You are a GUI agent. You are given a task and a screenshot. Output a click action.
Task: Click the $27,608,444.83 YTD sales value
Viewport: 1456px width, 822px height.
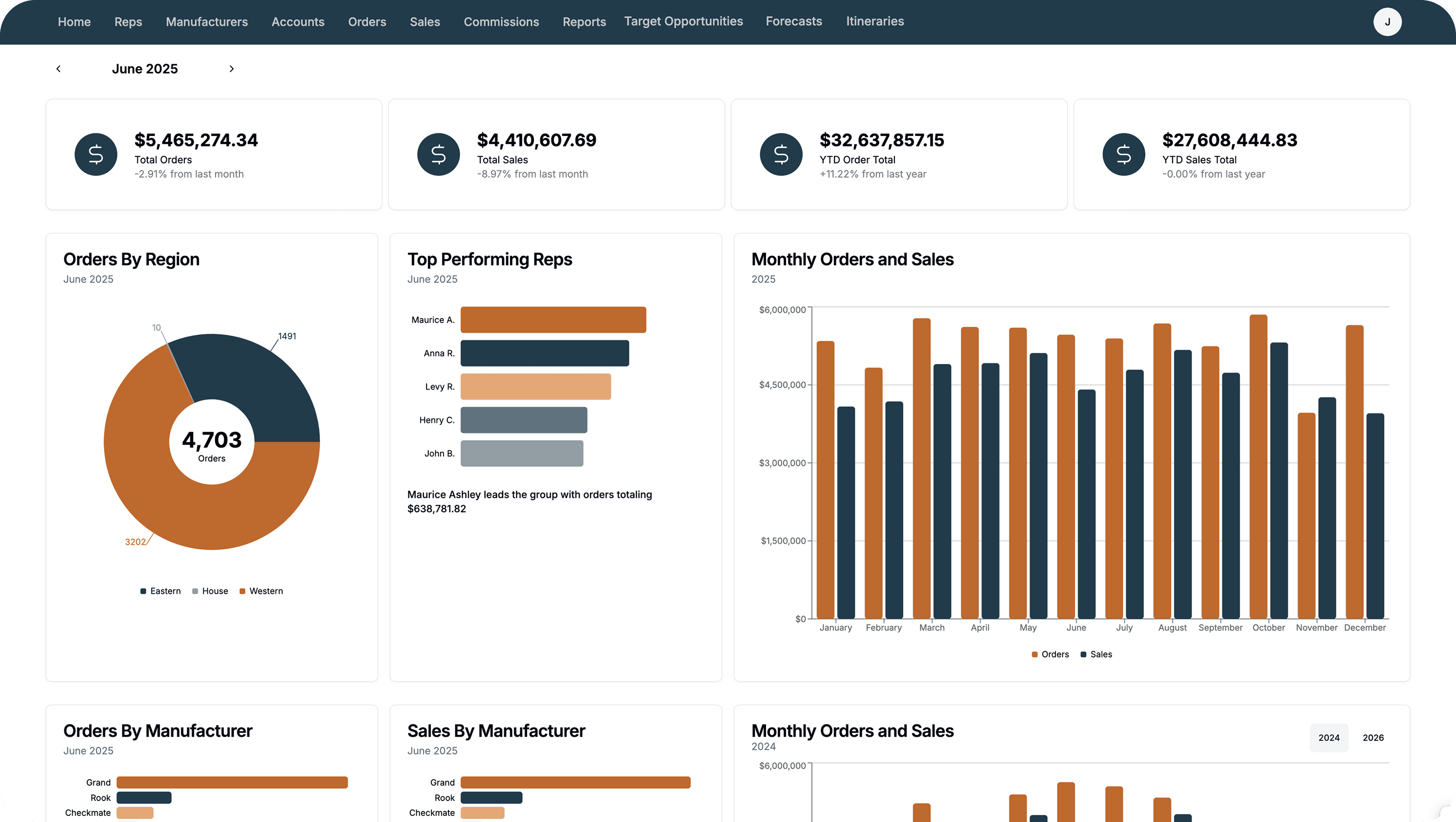pyautogui.click(x=1229, y=140)
